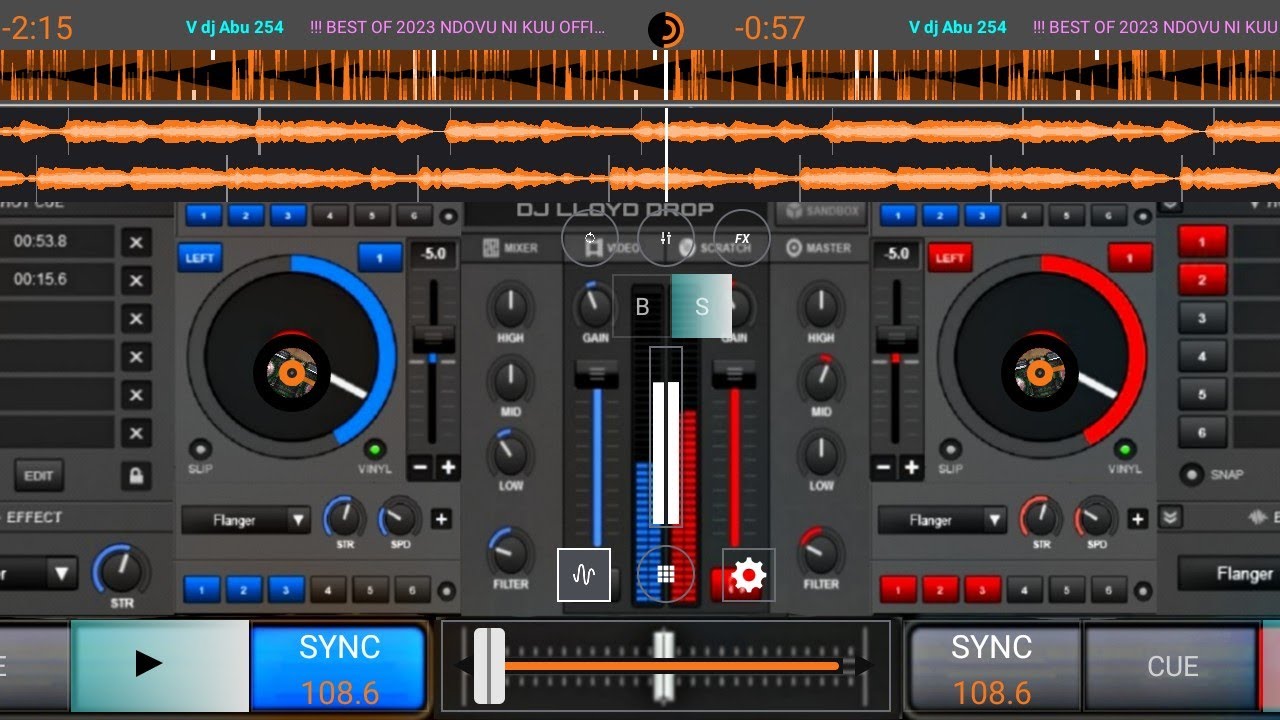Click plus beside right deck SPD knob
This screenshot has height=720, width=1280.
coord(1137,519)
